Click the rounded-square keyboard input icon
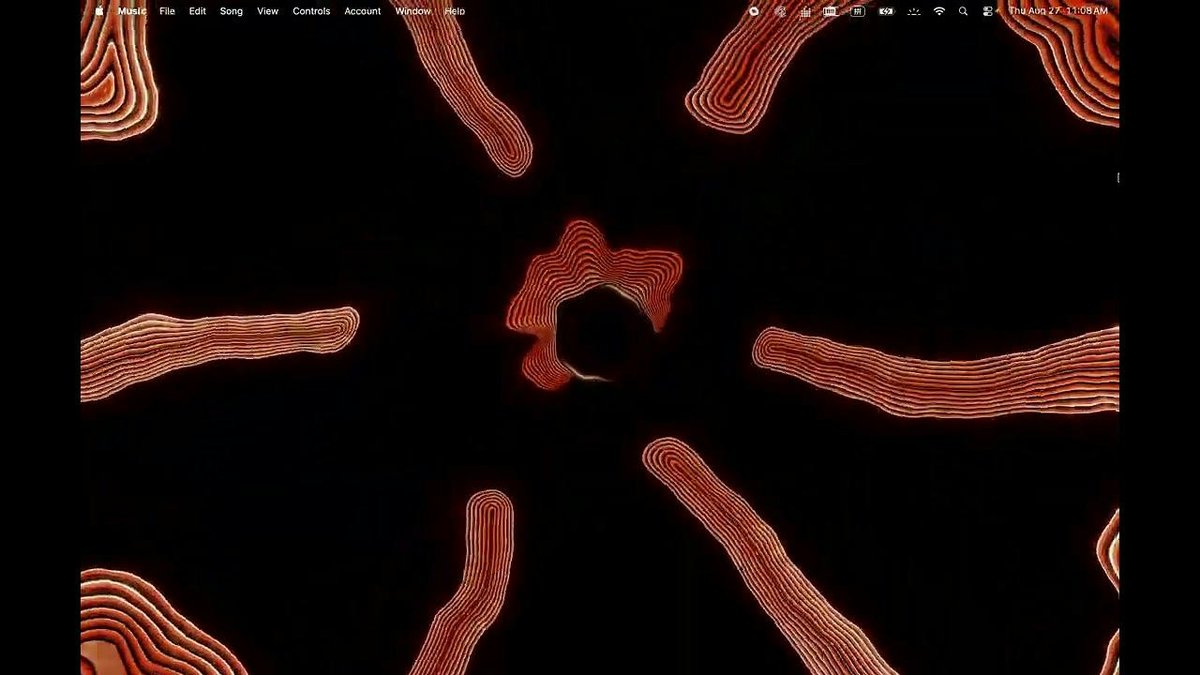The height and width of the screenshot is (675, 1200). 858,11
